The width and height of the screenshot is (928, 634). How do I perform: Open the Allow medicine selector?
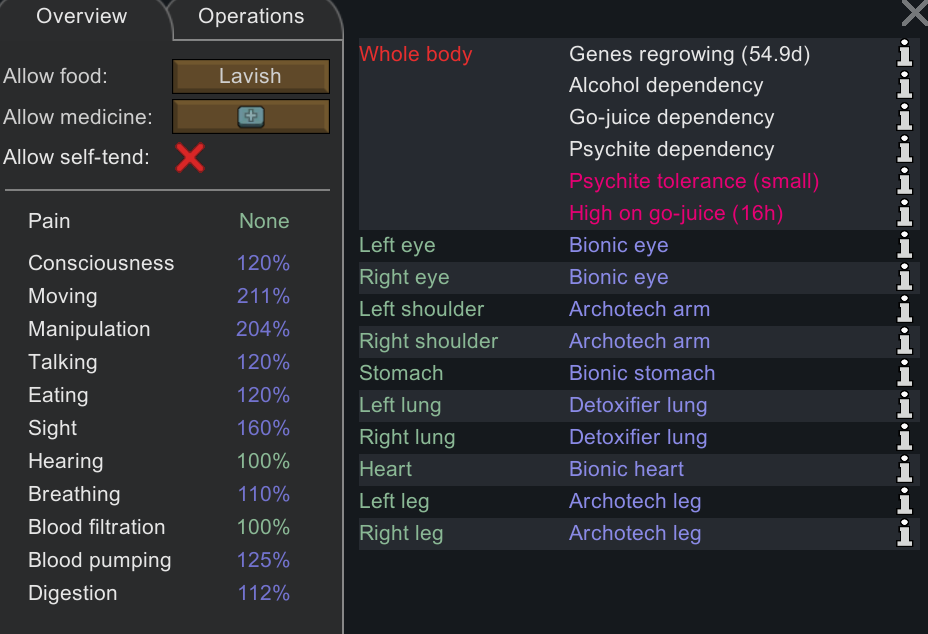tap(250, 117)
